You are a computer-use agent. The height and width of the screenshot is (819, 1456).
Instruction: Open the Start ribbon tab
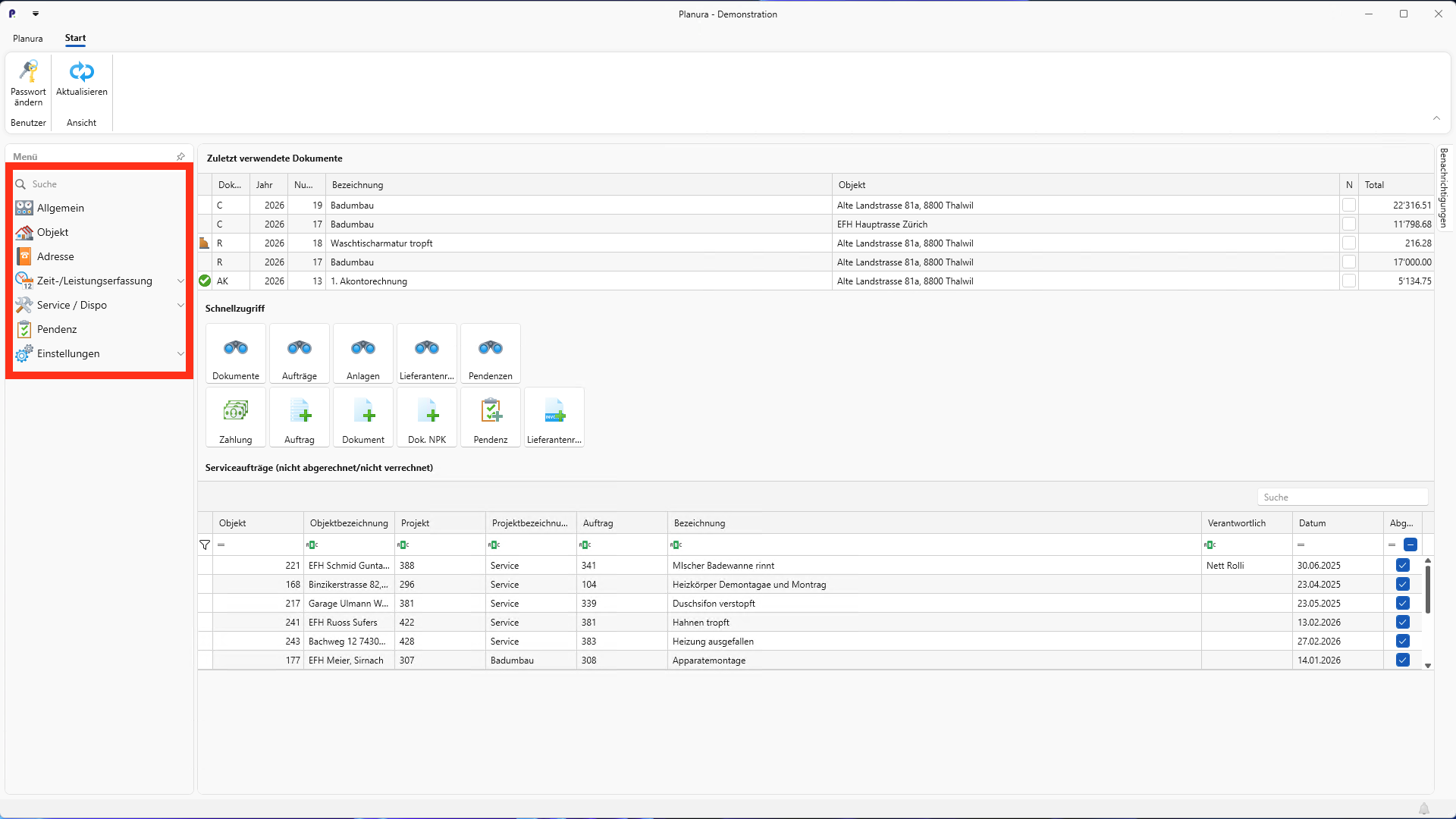click(75, 38)
